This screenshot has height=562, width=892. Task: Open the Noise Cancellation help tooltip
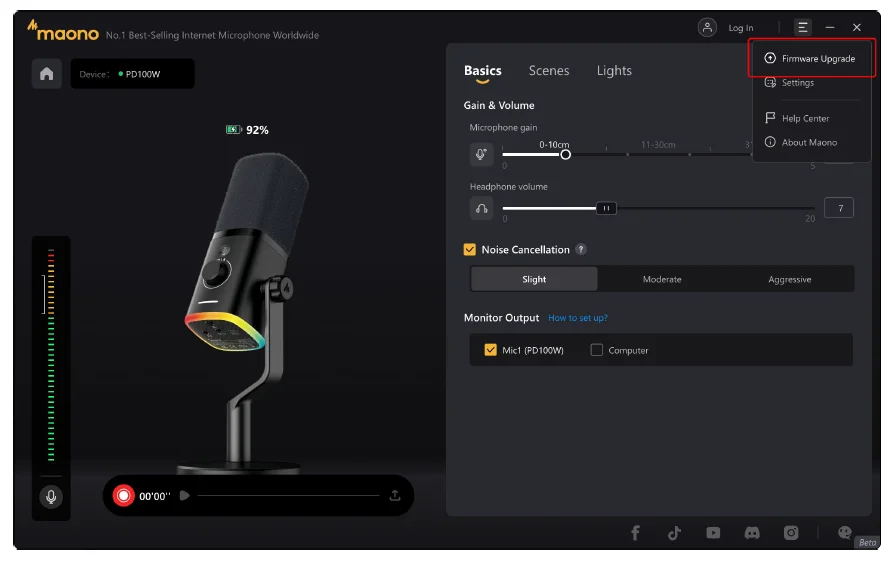pyautogui.click(x=581, y=249)
